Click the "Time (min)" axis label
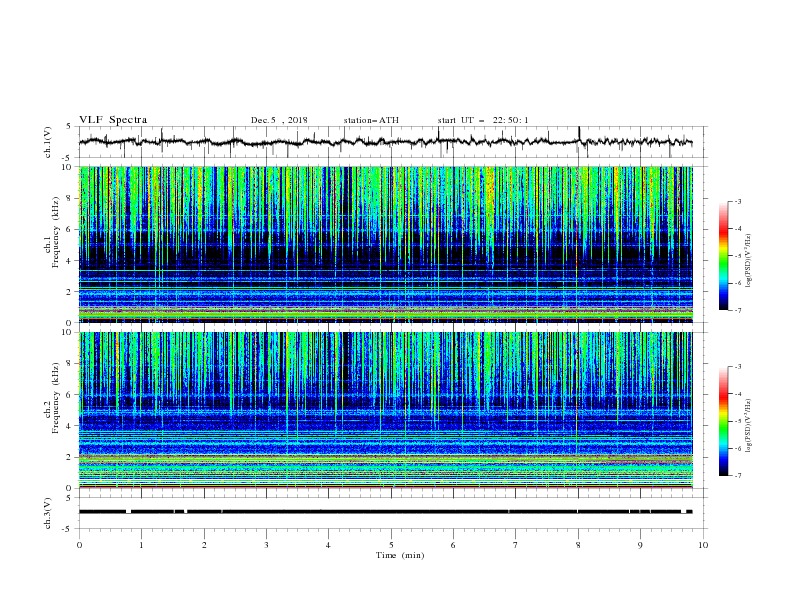792x612 pixels. [x=400, y=555]
